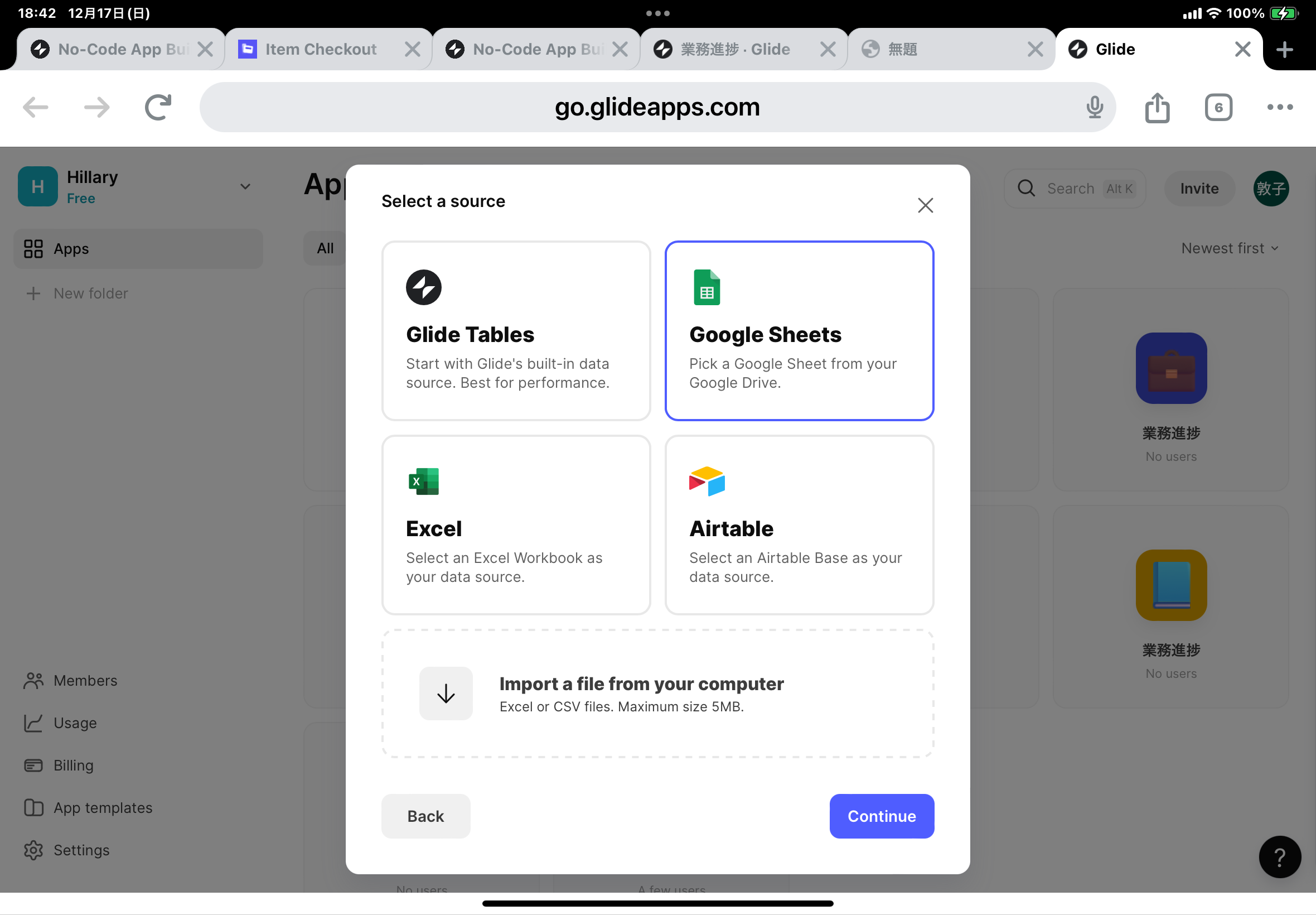Choose Google Sheets as data source
This screenshot has width=1316, height=915.
(799, 331)
